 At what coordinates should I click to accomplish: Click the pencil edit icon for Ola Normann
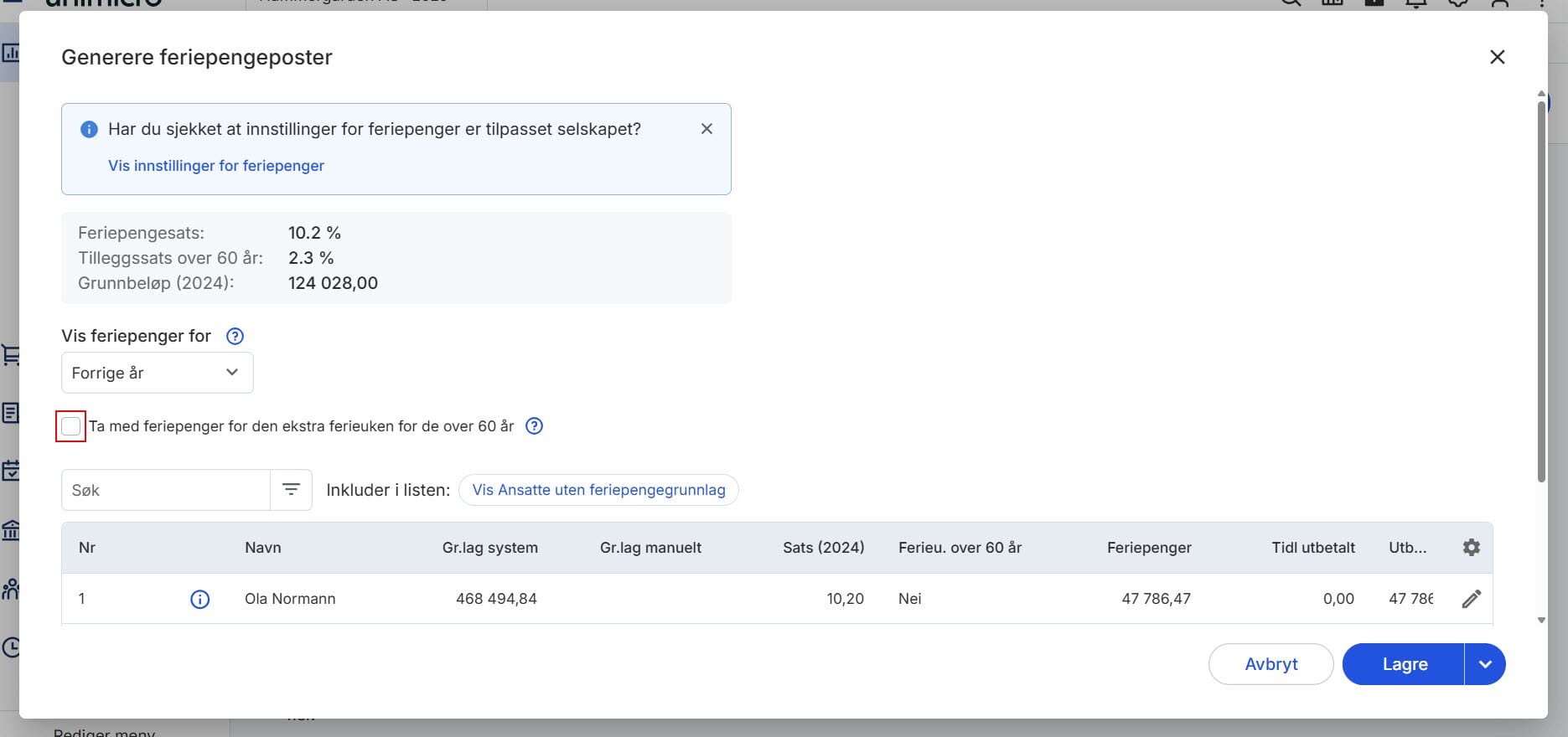click(1471, 599)
